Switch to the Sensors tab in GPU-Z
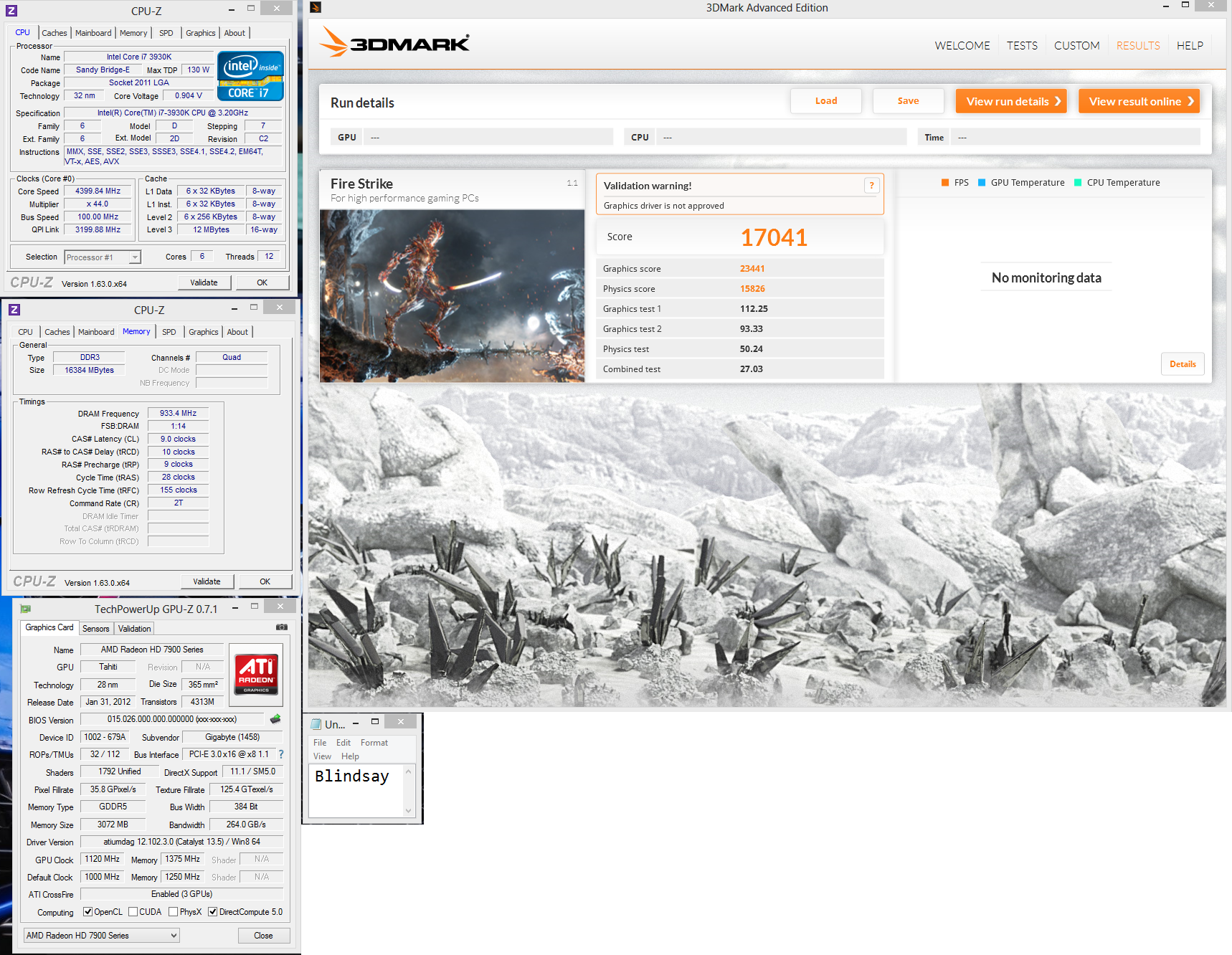The width and height of the screenshot is (1232, 955). click(x=96, y=629)
